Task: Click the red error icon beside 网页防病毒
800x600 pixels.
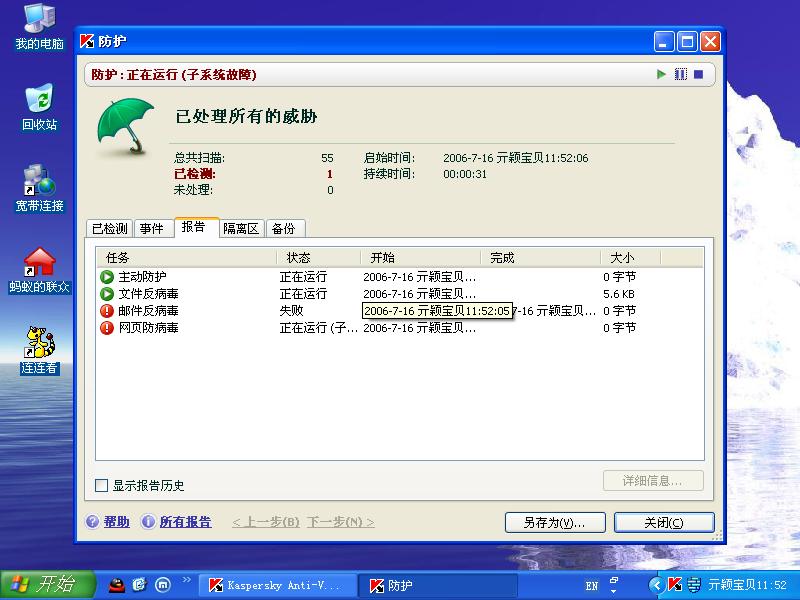Action: [x=107, y=328]
